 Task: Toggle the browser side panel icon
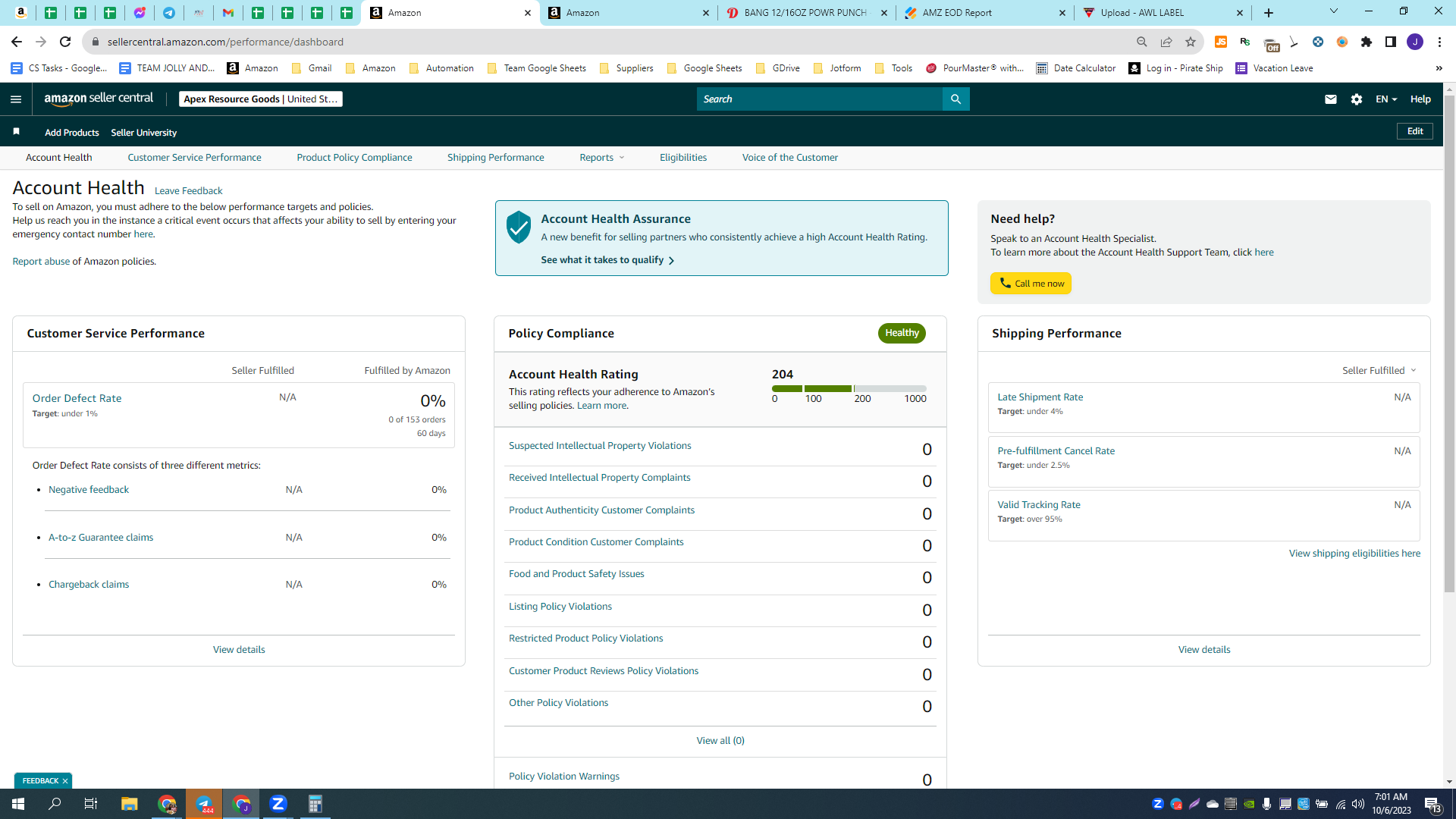point(1391,42)
